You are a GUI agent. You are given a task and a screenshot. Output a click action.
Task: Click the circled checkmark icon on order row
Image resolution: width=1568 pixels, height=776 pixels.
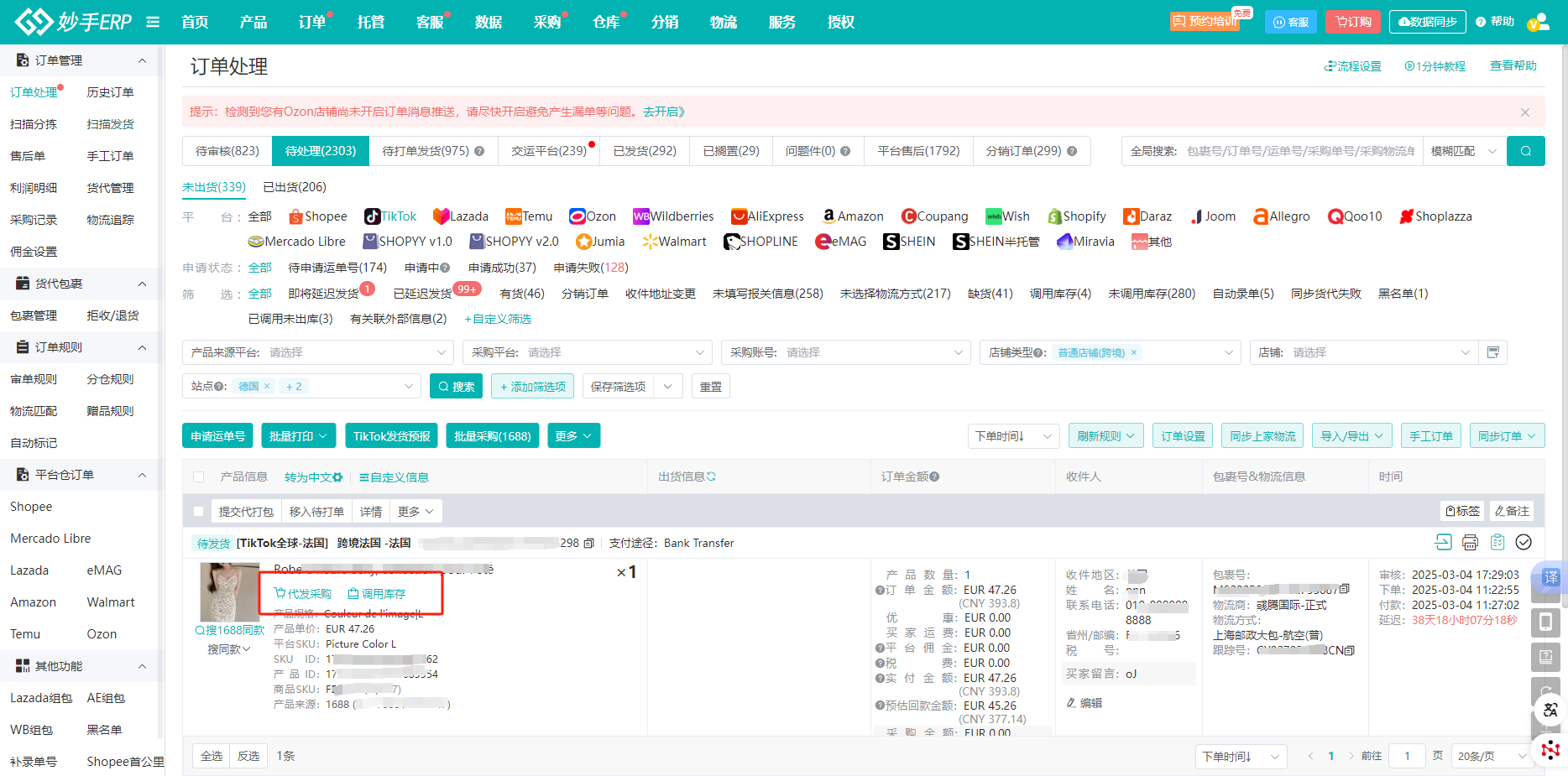point(1524,543)
